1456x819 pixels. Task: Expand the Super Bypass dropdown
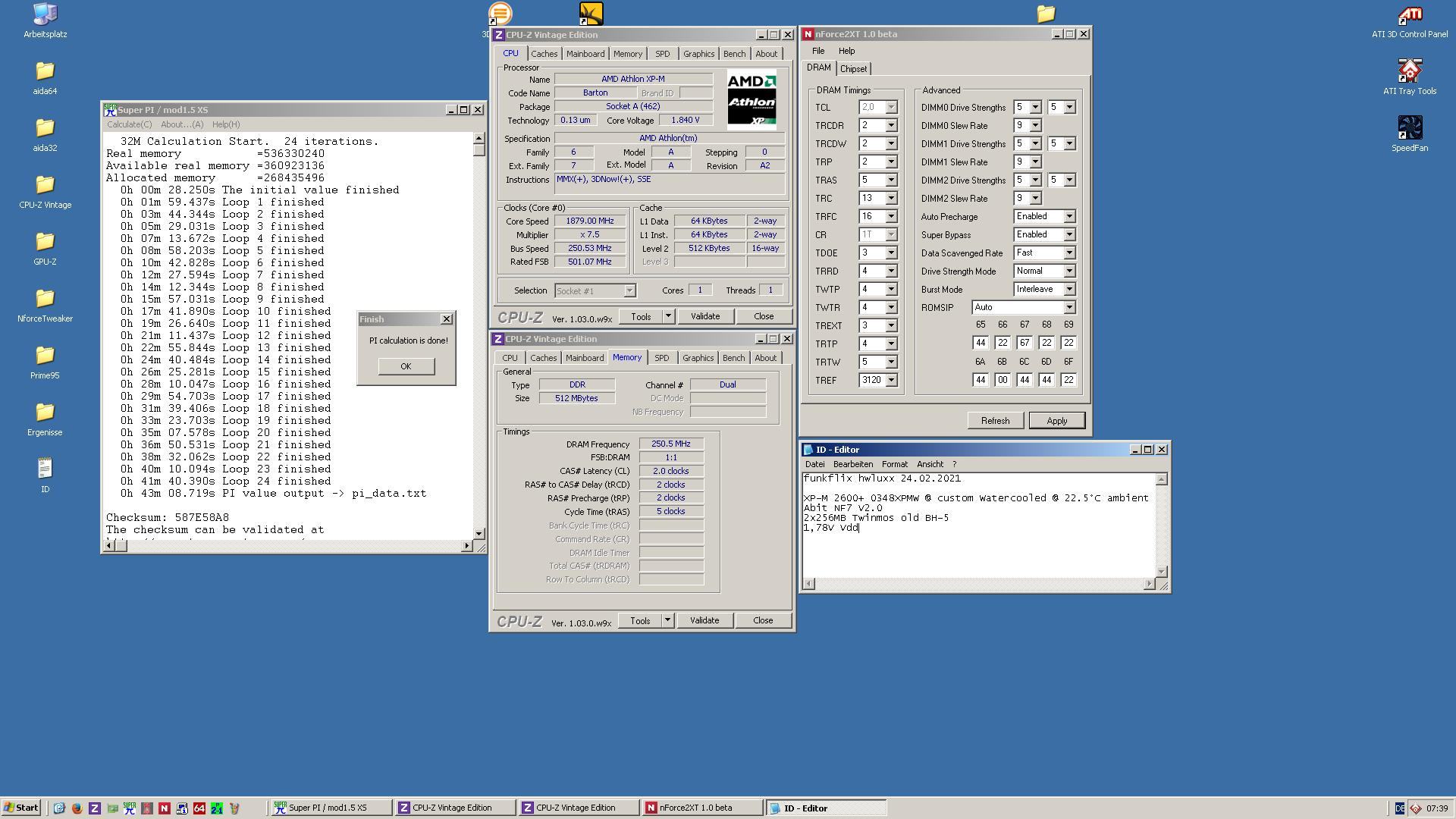click(1069, 235)
